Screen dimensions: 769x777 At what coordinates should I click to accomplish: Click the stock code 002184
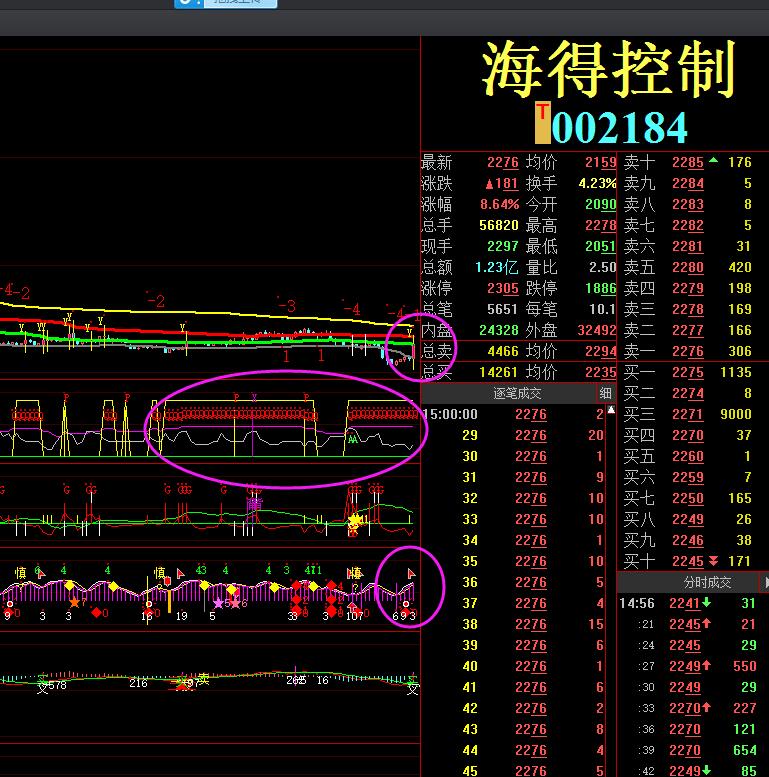(x=620, y=127)
